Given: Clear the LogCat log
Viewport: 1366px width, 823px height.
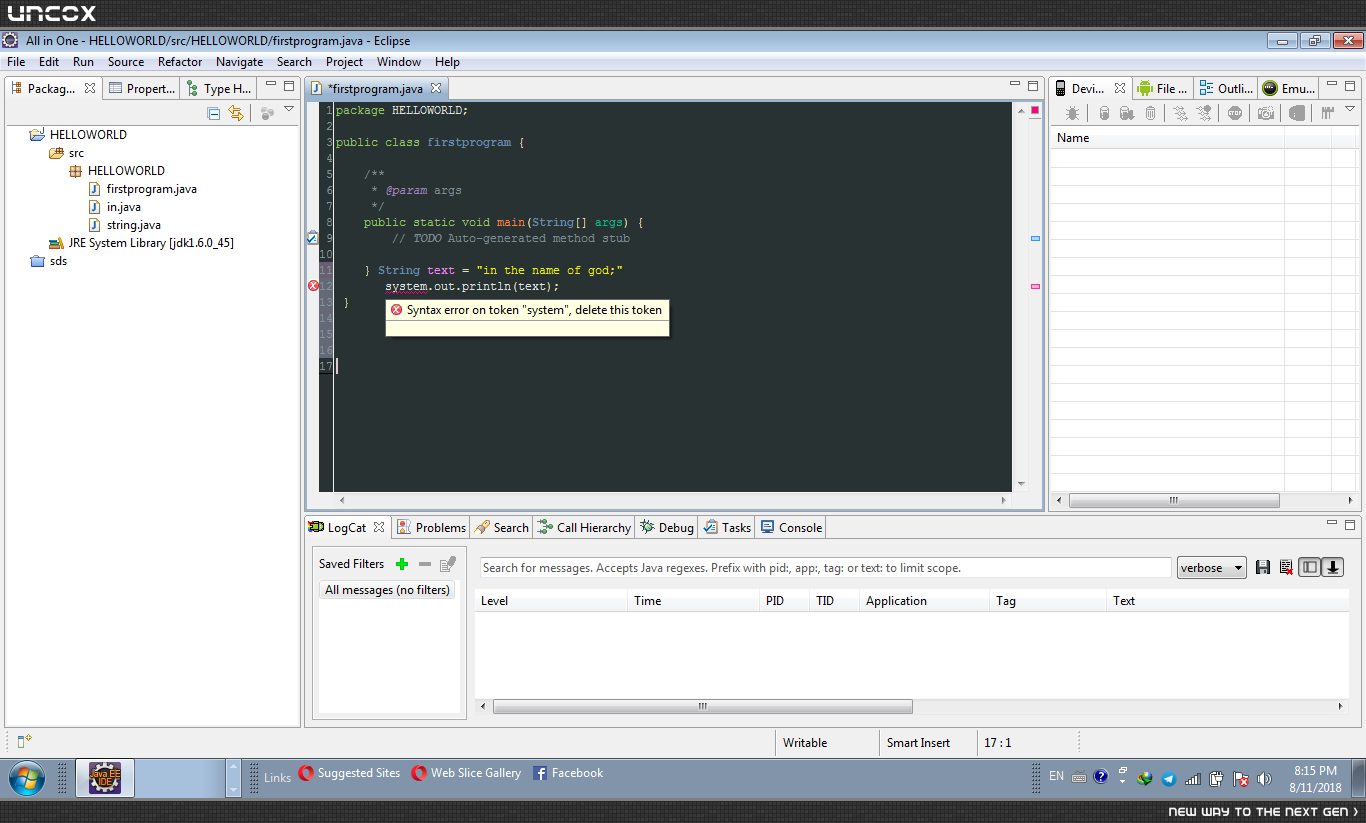Looking at the screenshot, I should pyautogui.click(x=1286, y=567).
